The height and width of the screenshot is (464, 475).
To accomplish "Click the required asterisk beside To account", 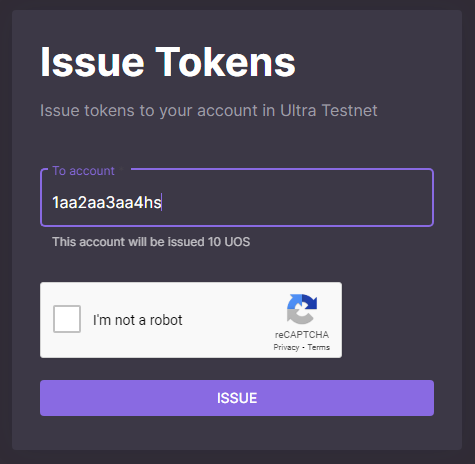I will click(122, 169).
